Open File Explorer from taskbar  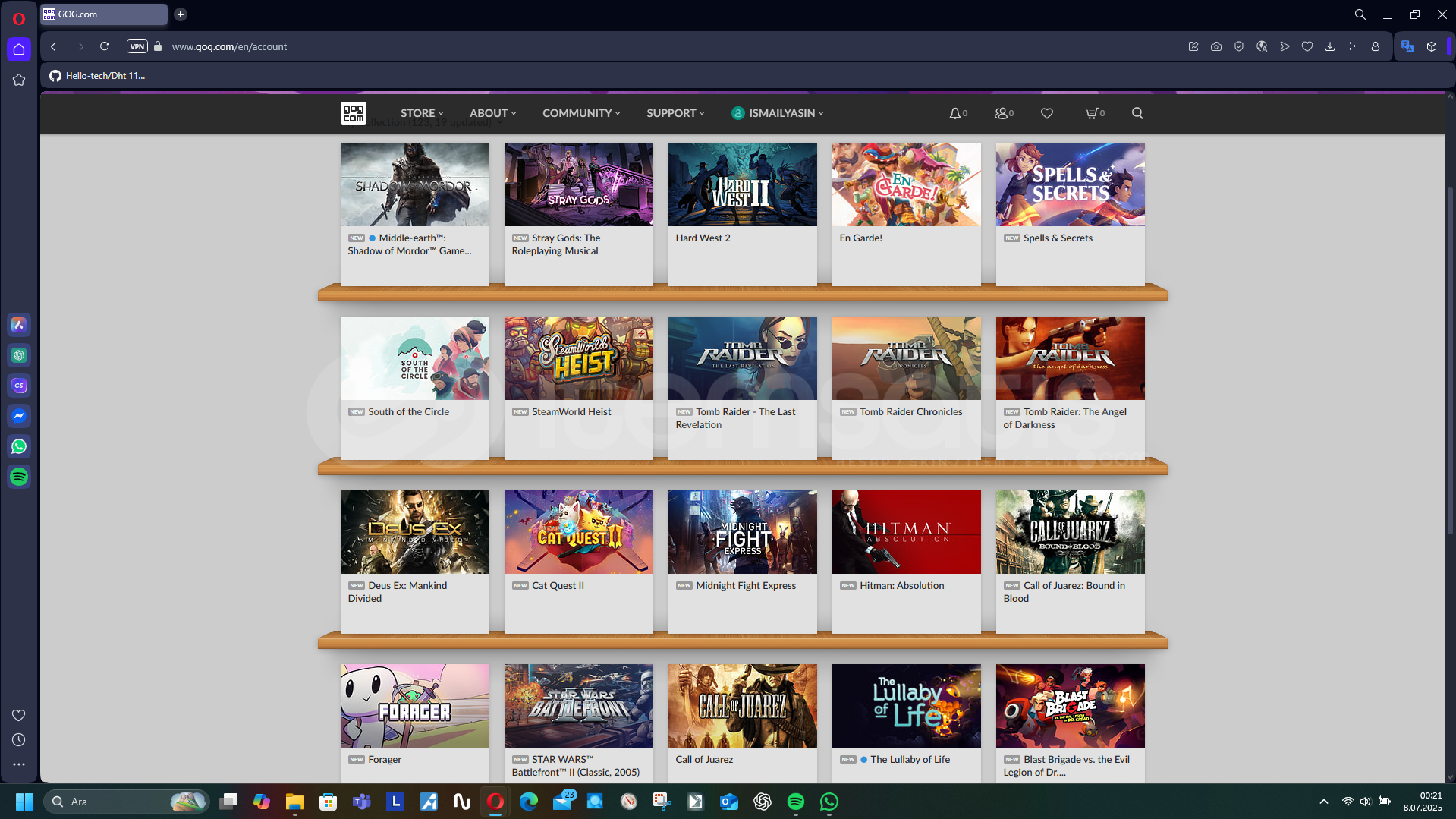[x=294, y=802]
